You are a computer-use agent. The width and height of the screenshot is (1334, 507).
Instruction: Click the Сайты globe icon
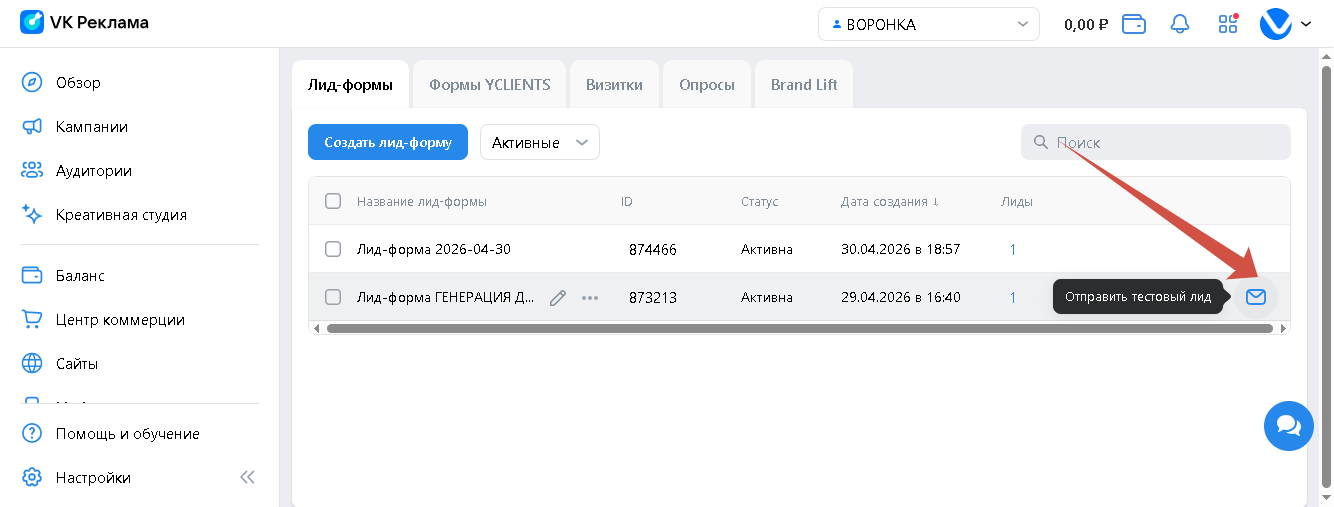[32, 364]
